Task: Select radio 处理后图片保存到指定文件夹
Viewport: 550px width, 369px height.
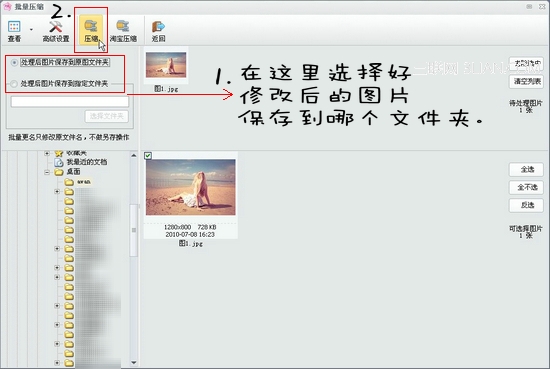Action: click(x=14, y=84)
